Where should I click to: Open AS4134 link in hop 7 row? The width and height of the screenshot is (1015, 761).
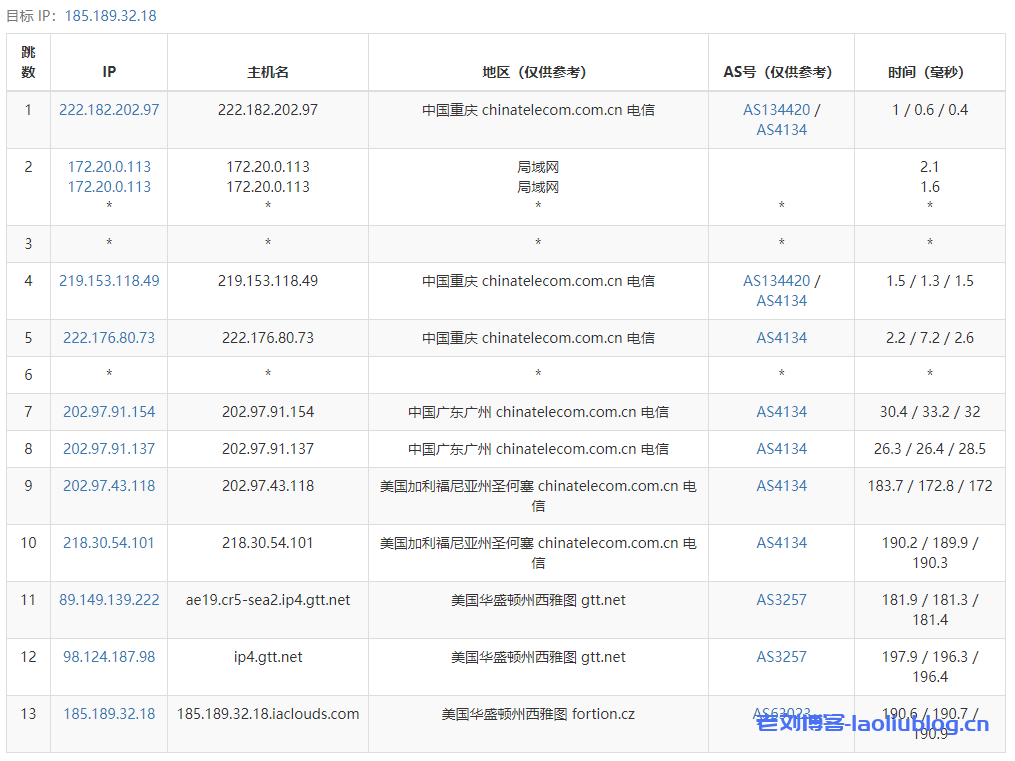click(781, 412)
